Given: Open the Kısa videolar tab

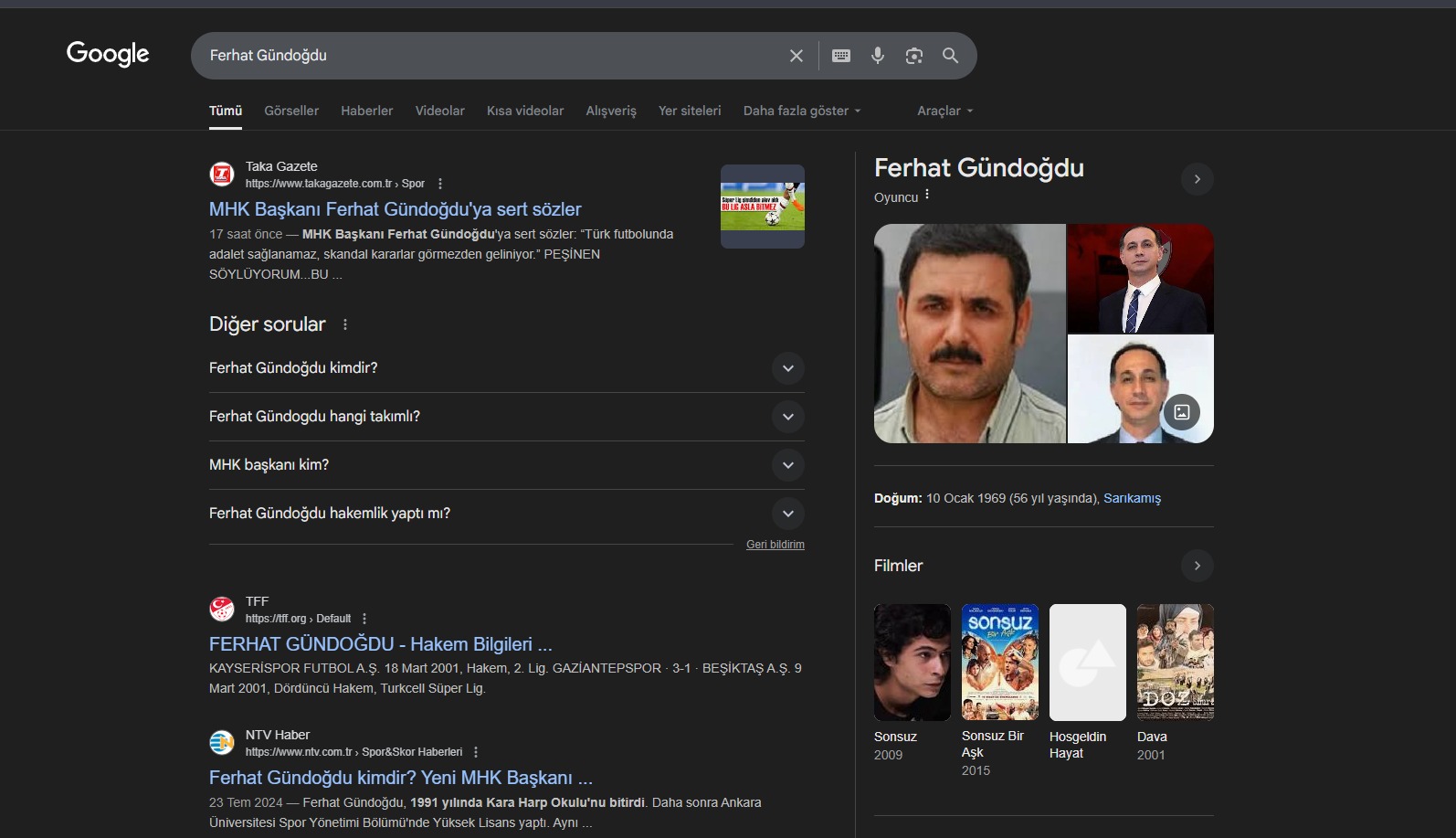Looking at the screenshot, I should 525,111.
